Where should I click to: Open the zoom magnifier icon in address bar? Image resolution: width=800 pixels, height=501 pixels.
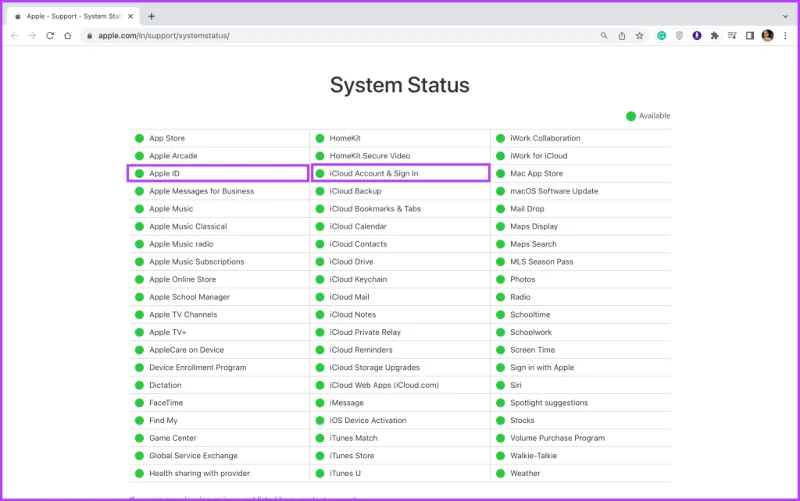tap(604, 36)
